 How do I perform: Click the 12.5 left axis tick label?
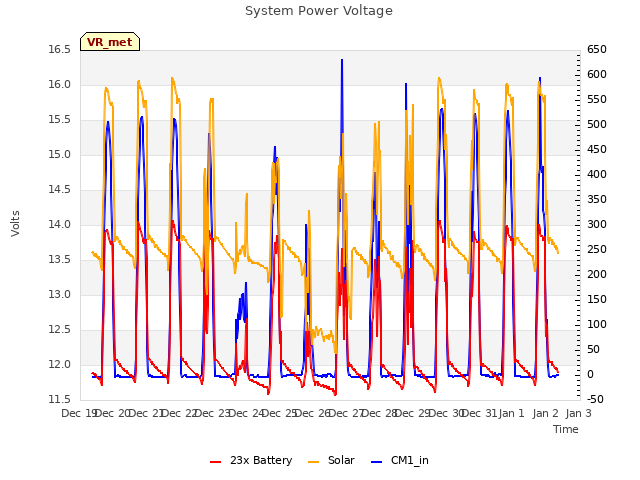click(60, 329)
